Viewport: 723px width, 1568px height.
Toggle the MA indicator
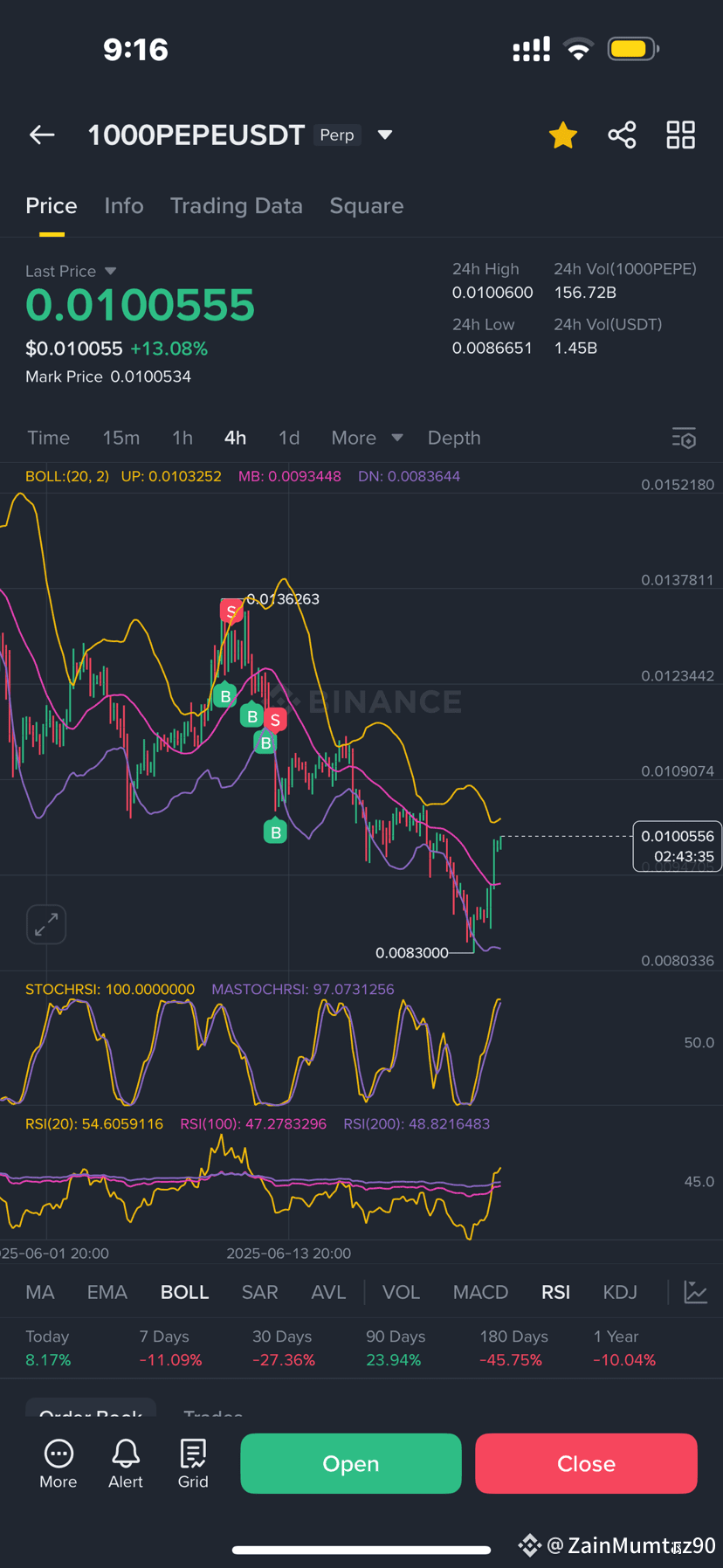click(x=40, y=1292)
